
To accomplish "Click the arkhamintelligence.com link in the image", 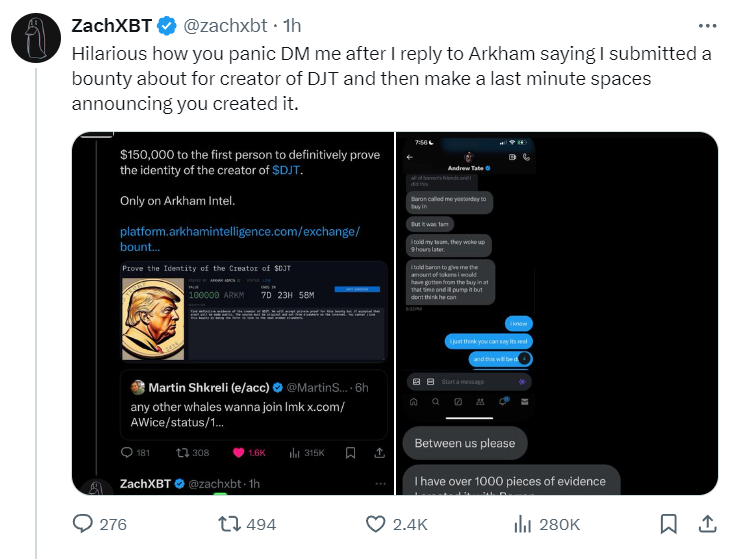I will [240, 239].
